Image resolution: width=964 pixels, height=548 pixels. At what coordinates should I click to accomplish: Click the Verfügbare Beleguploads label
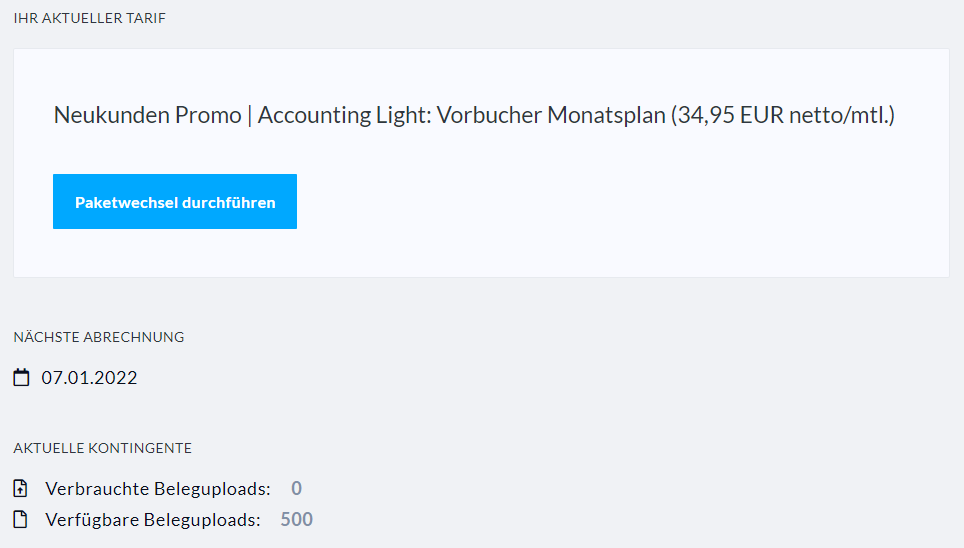click(x=153, y=520)
